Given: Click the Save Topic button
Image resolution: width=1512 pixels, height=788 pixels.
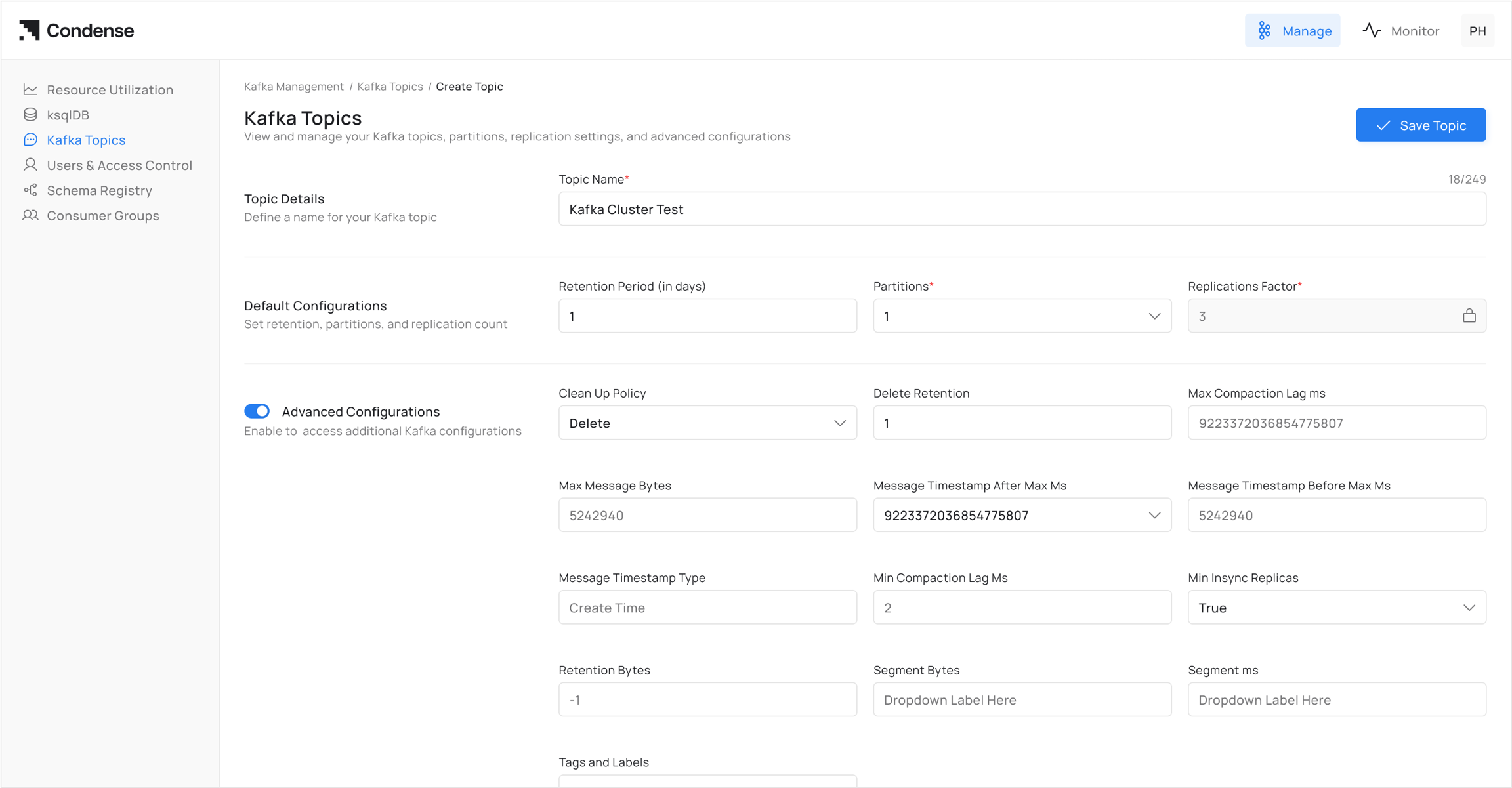Looking at the screenshot, I should pyautogui.click(x=1421, y=125).
